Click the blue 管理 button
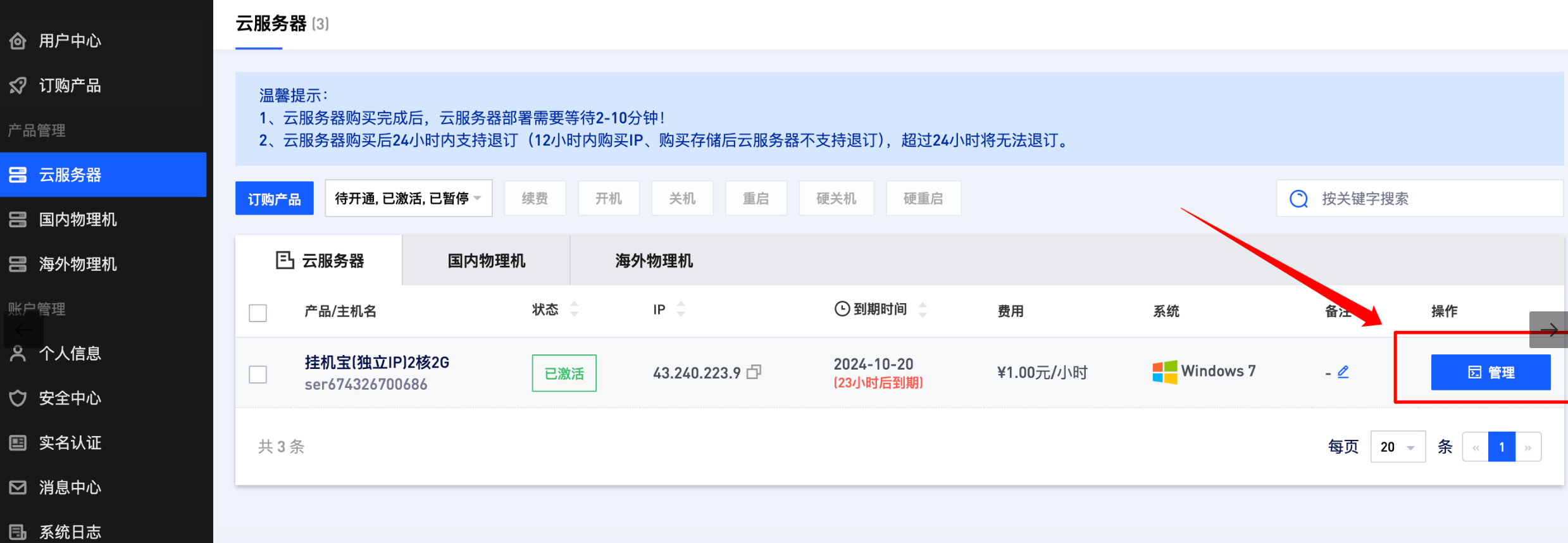The height and width of the screenshot is (543, 1568). pos(1490,372)
